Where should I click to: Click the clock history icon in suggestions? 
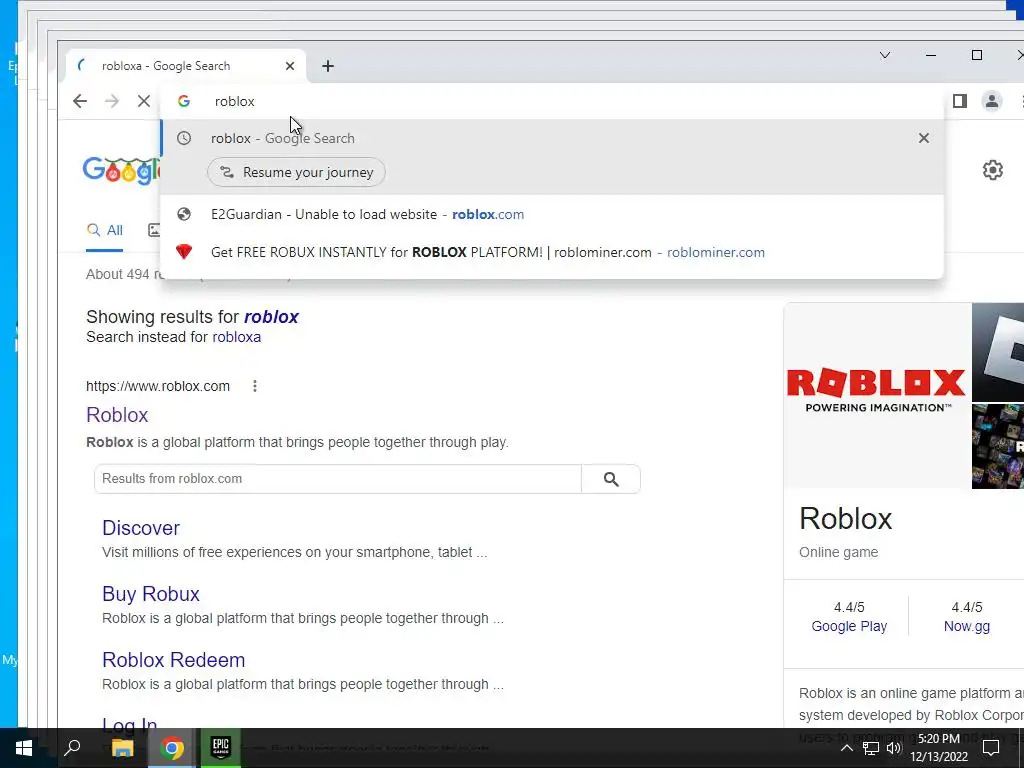click(x=184, y=138)
